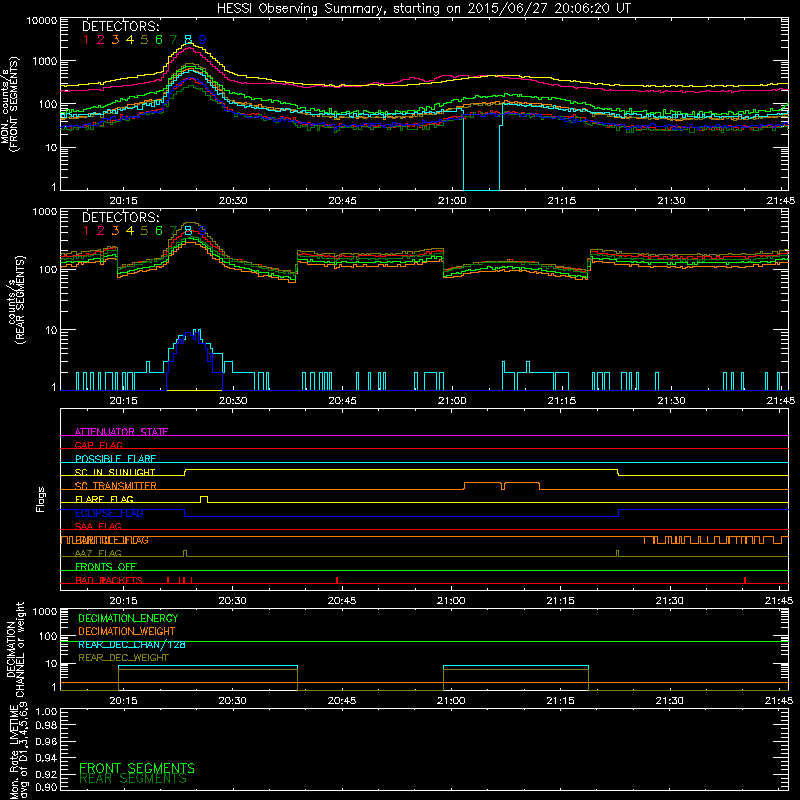Click DETECTORS: heading in the rear segments plot

click(x=121, y=218)
